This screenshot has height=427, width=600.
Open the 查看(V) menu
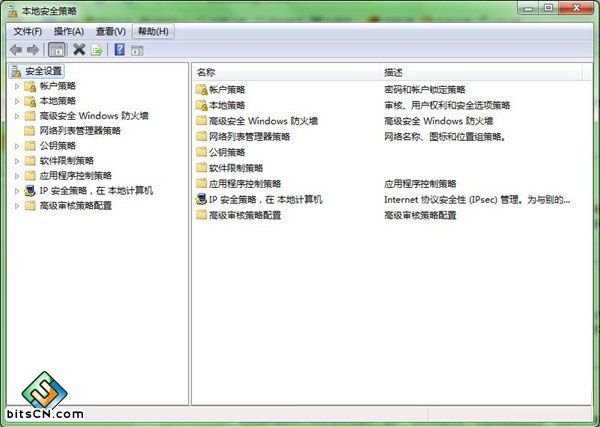(x=111, y=31)
